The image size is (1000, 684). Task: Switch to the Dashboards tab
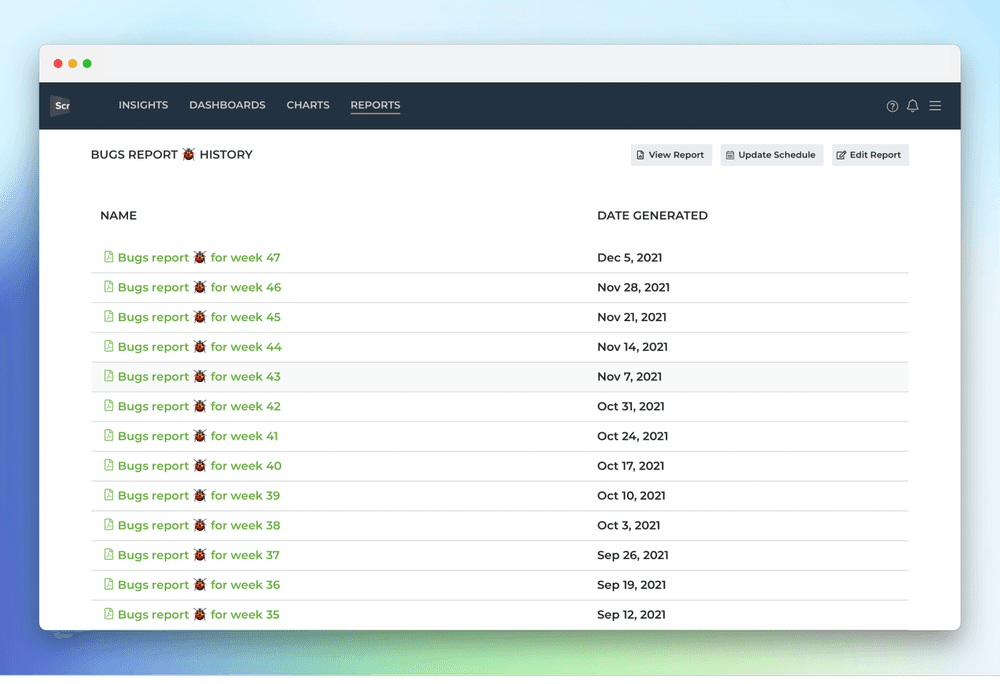(227, 105)
